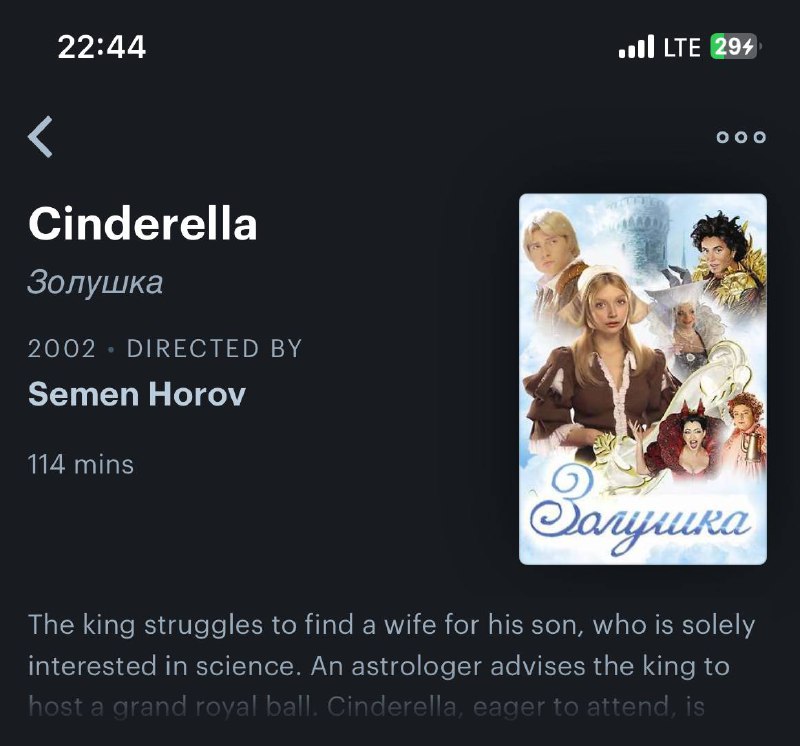The image size is (800, 746).
Task: Open the Cinderella poster image
Action: 642,379
